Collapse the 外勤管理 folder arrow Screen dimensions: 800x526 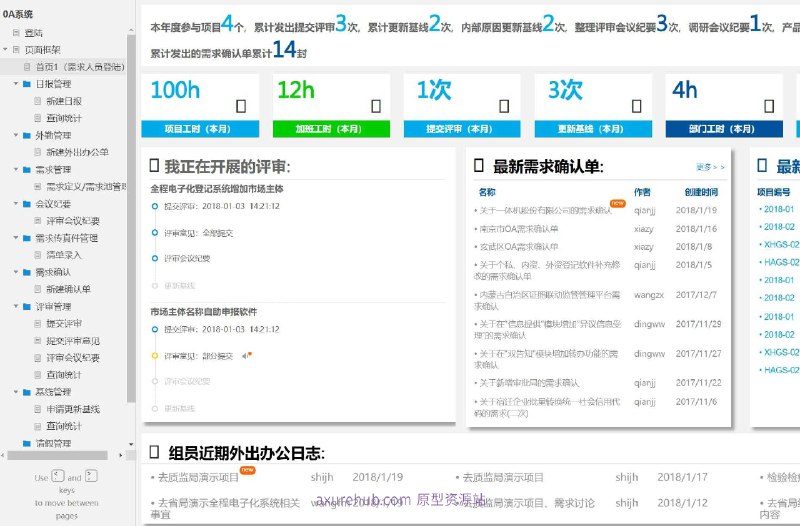click(16, 135)
